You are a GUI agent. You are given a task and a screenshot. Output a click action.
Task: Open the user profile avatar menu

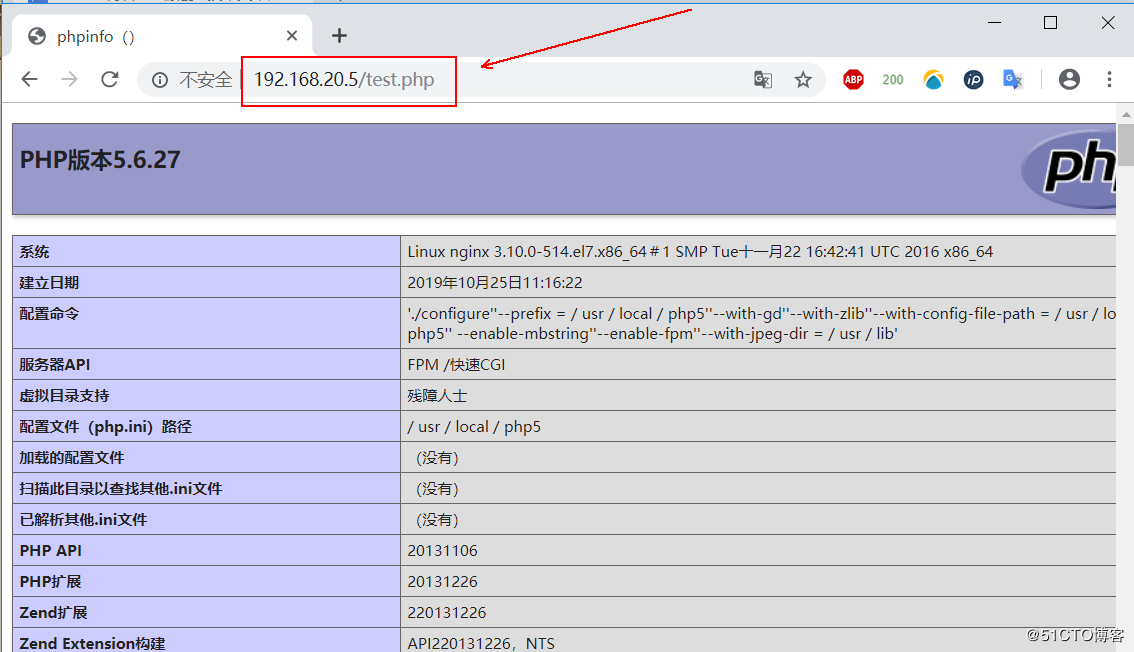click(x=1069, y=80)
